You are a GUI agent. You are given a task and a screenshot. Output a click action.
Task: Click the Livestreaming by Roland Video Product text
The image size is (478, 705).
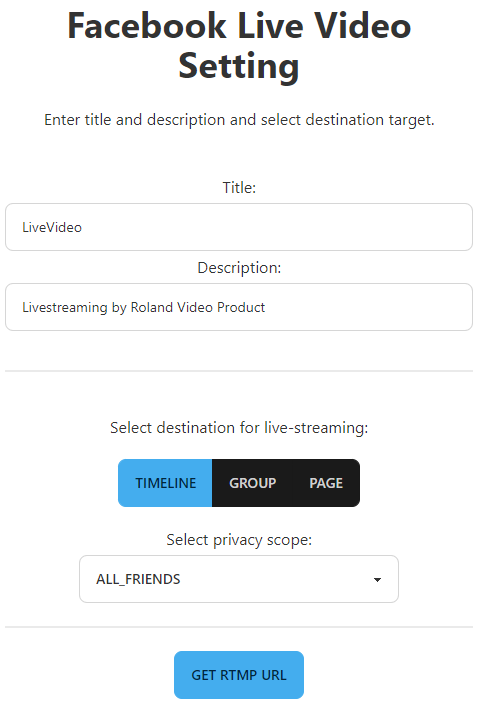pyautogui.click(x=143, y=308)
